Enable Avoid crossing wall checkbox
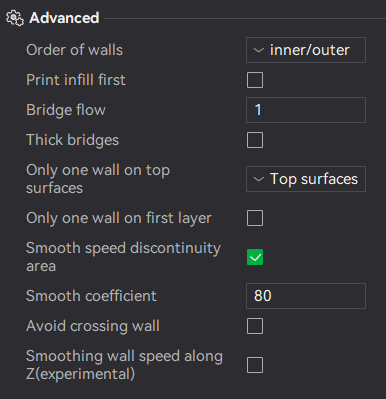 pyautogui.click(x=255, y=326)
